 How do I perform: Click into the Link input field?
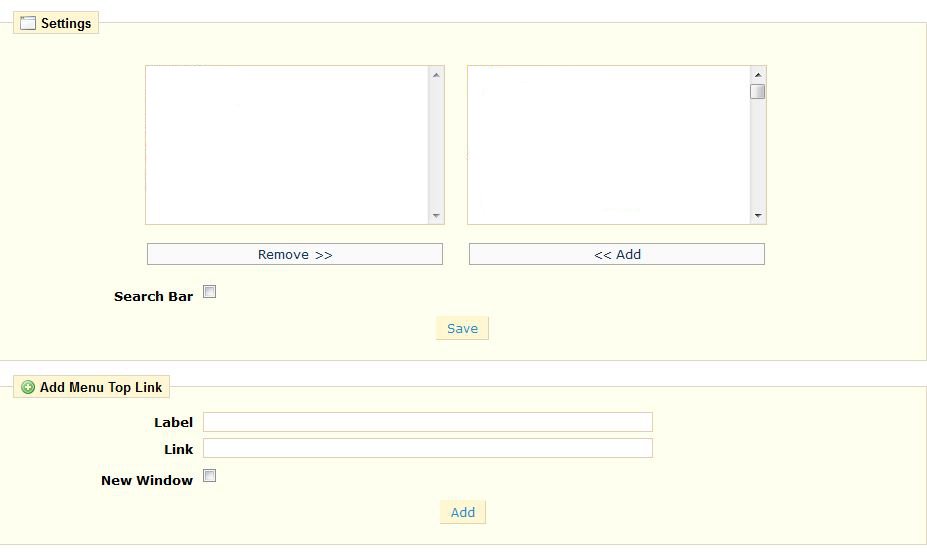[x=427, y=448]
